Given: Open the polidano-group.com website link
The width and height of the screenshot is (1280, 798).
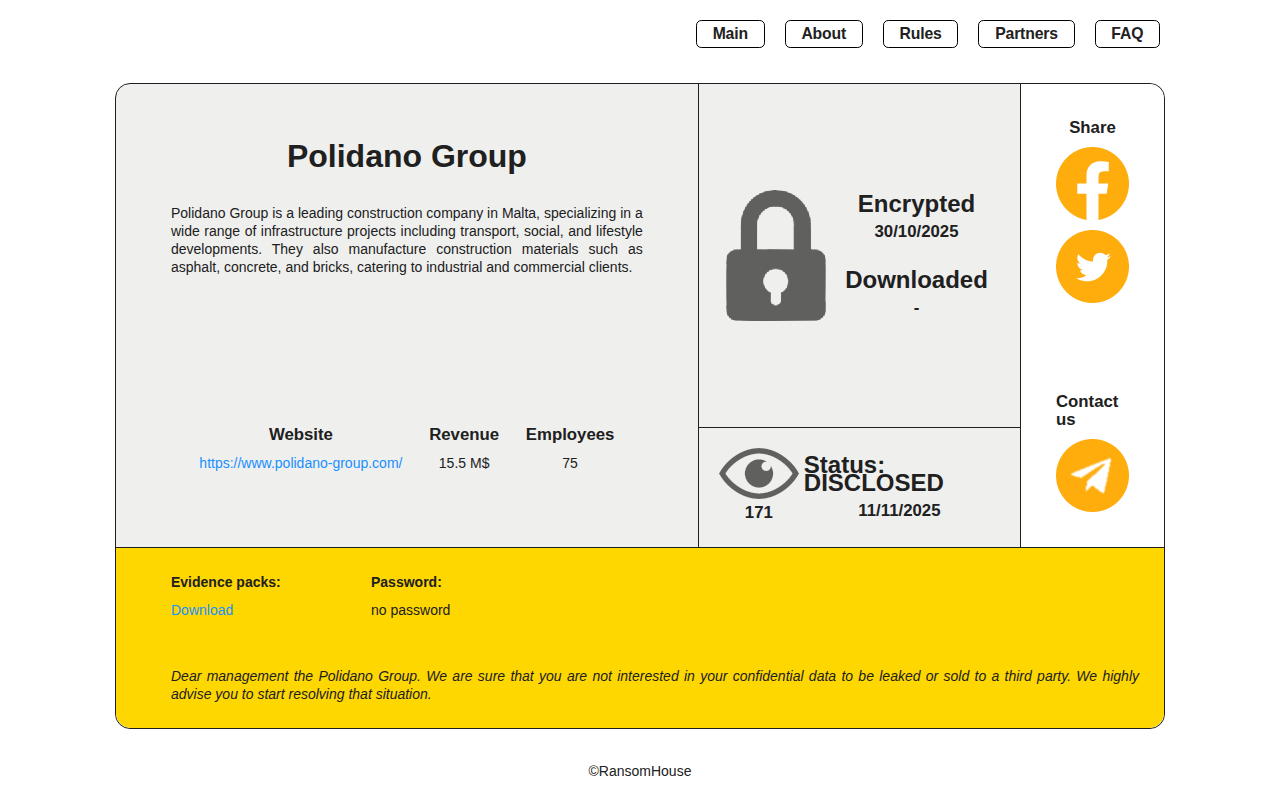Looking at the screenshot, I should click(x=301, y=463).
